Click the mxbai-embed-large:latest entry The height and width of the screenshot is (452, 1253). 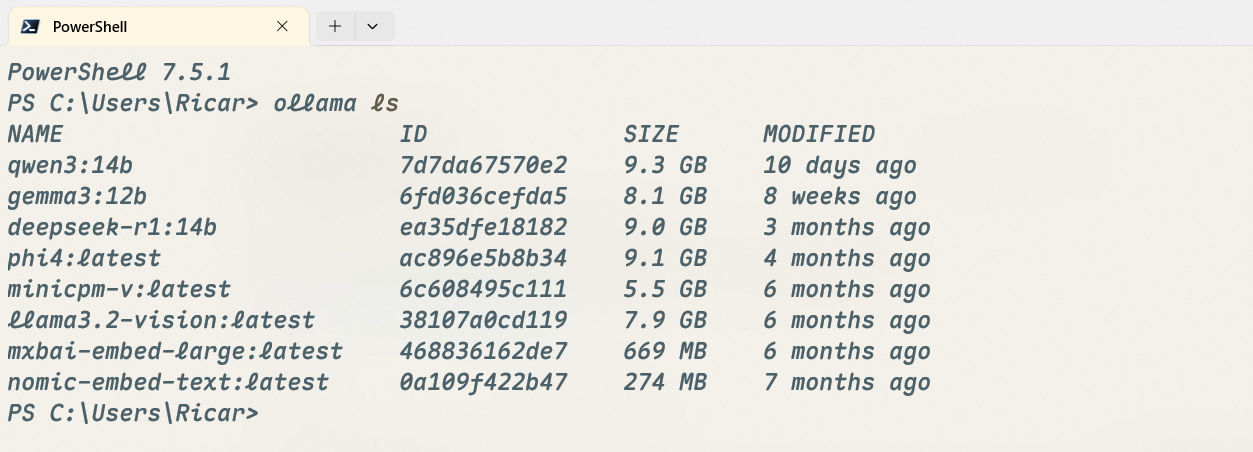175,351
